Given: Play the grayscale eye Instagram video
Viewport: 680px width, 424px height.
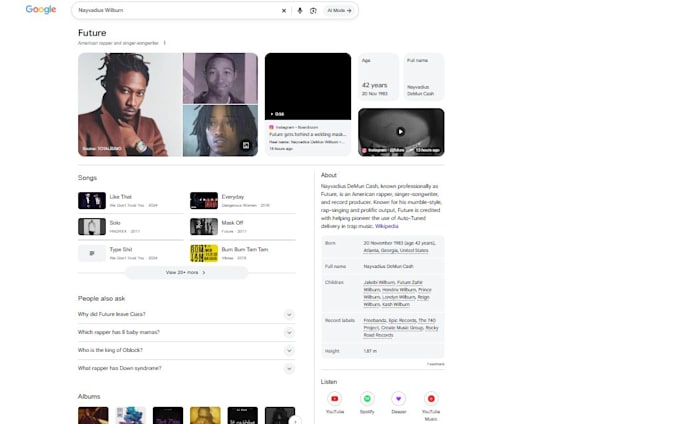Looking at the screenshot, I should [x=401, y=132].
